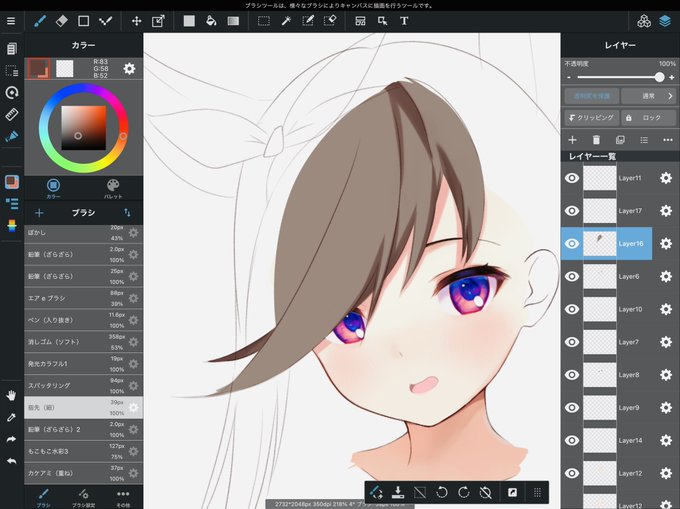Duplicate layer using the copy icon

coord(620,140)
